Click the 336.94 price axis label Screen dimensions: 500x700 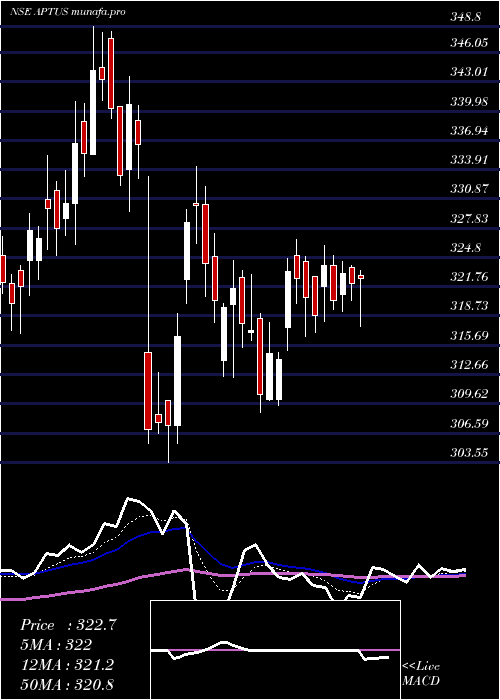469,131
